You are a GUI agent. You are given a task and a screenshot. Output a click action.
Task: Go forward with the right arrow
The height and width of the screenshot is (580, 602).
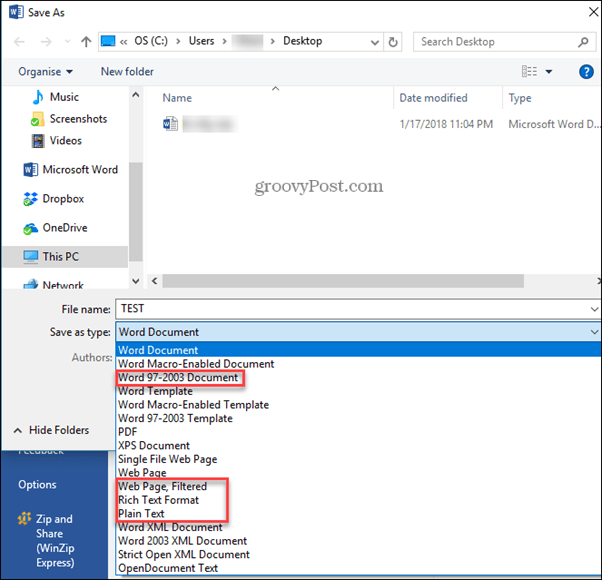[x=46, y=41]
